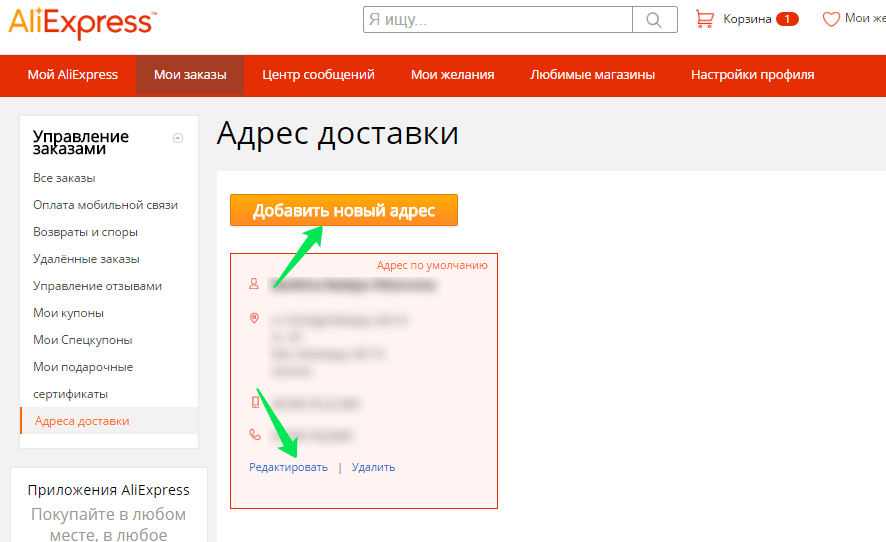Open the Мой AliExpress tab
This screenshot has height=542, width=886.
click(x=72, y=75)
